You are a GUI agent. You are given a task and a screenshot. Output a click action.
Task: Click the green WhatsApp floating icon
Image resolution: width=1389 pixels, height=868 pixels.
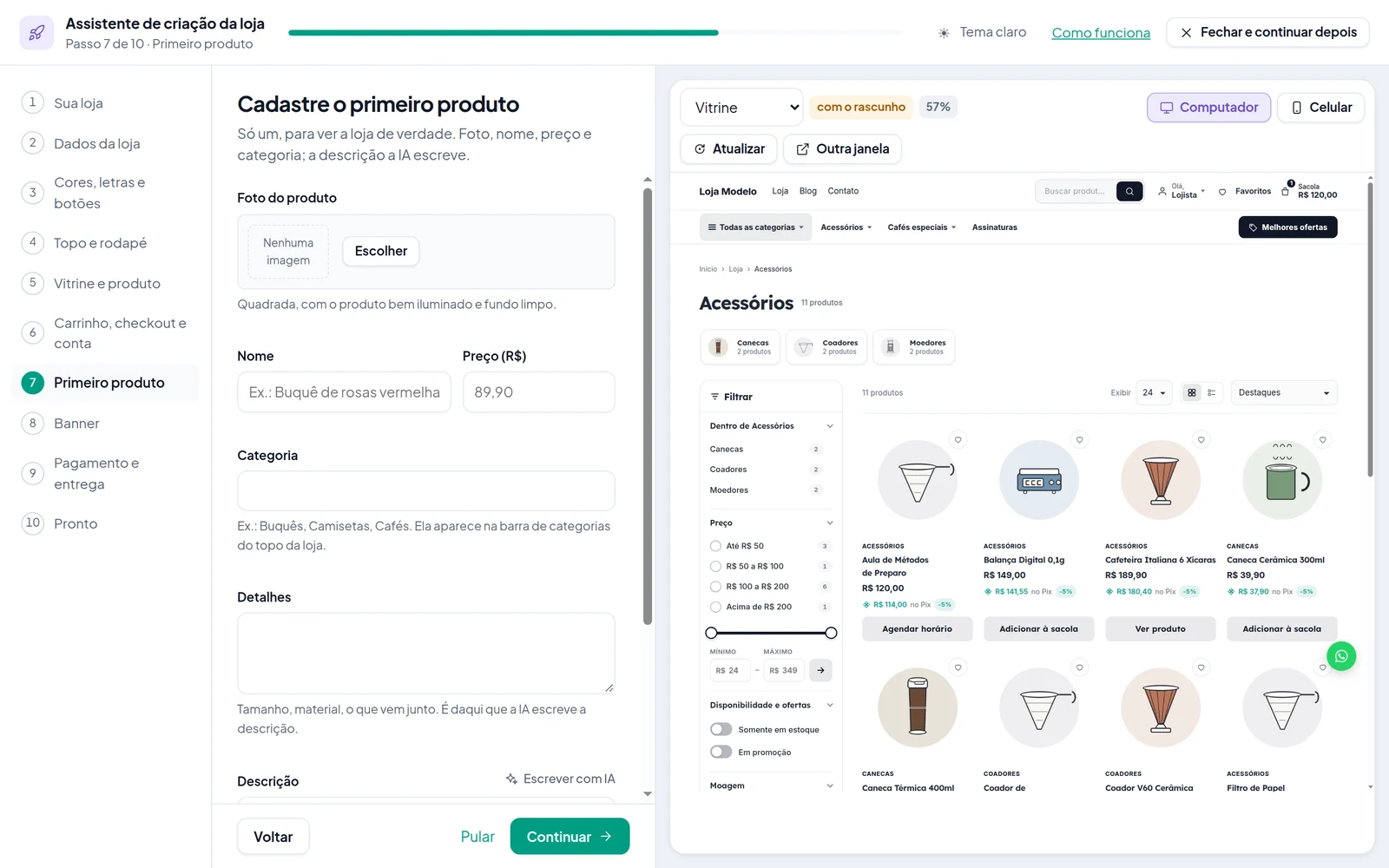pos(1341,656)
